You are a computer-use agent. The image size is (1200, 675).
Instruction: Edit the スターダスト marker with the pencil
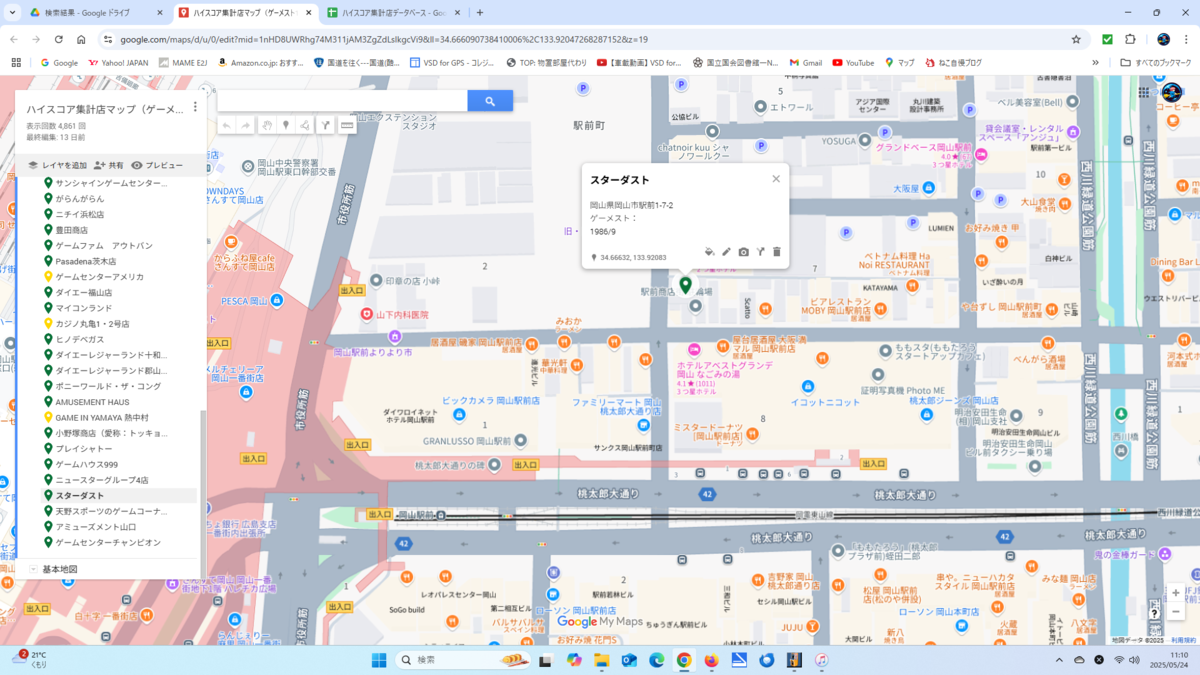(x=727, y=252)
